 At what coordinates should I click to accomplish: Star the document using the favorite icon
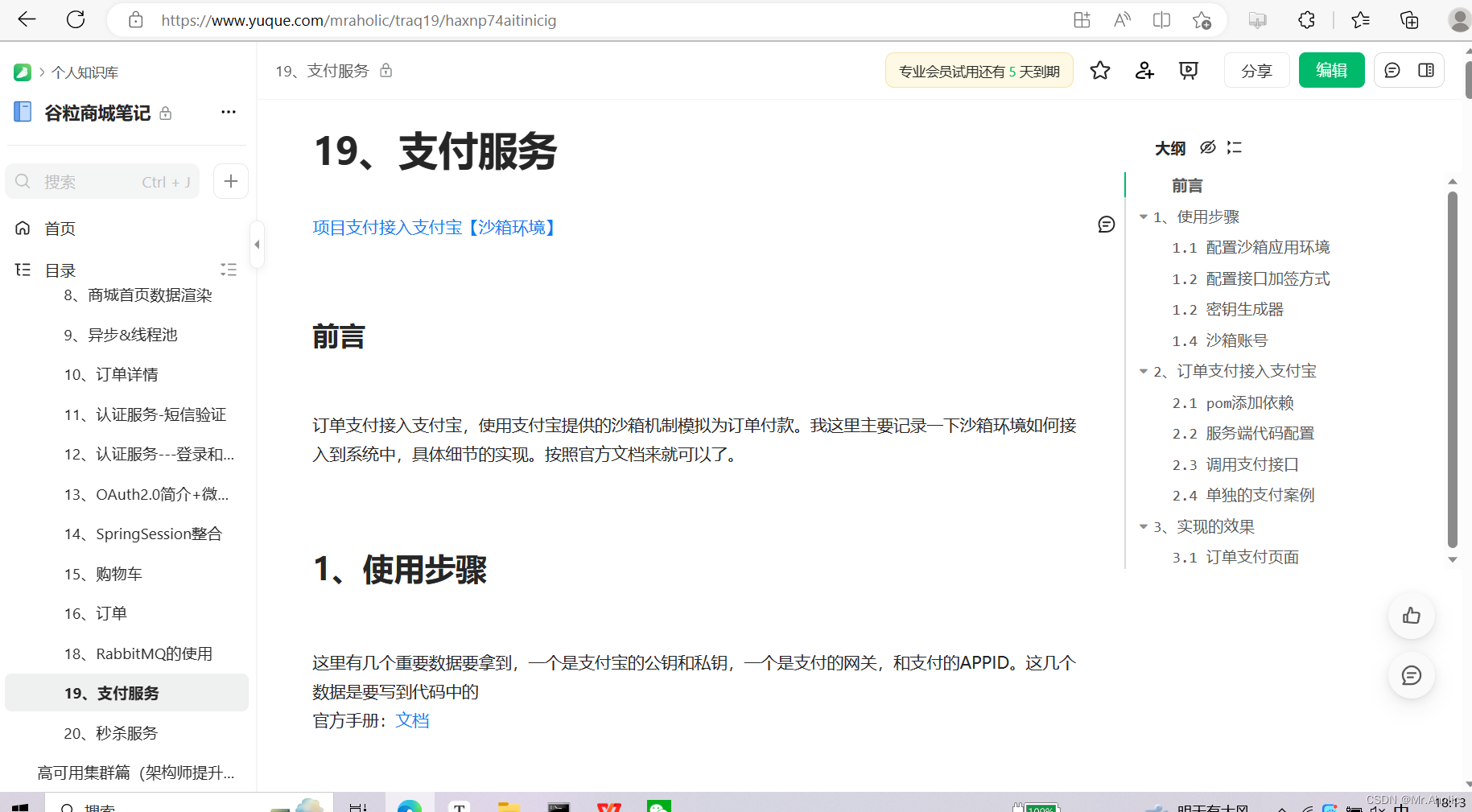coord(1099,70)
